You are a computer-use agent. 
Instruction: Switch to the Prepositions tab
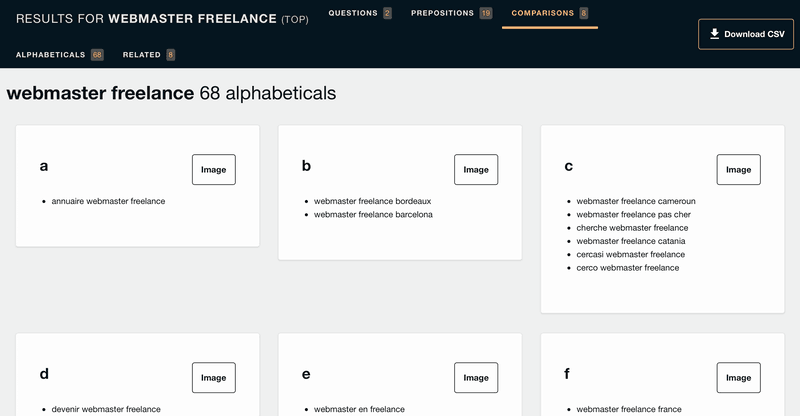pyautogui.click(x=452, y=13)
